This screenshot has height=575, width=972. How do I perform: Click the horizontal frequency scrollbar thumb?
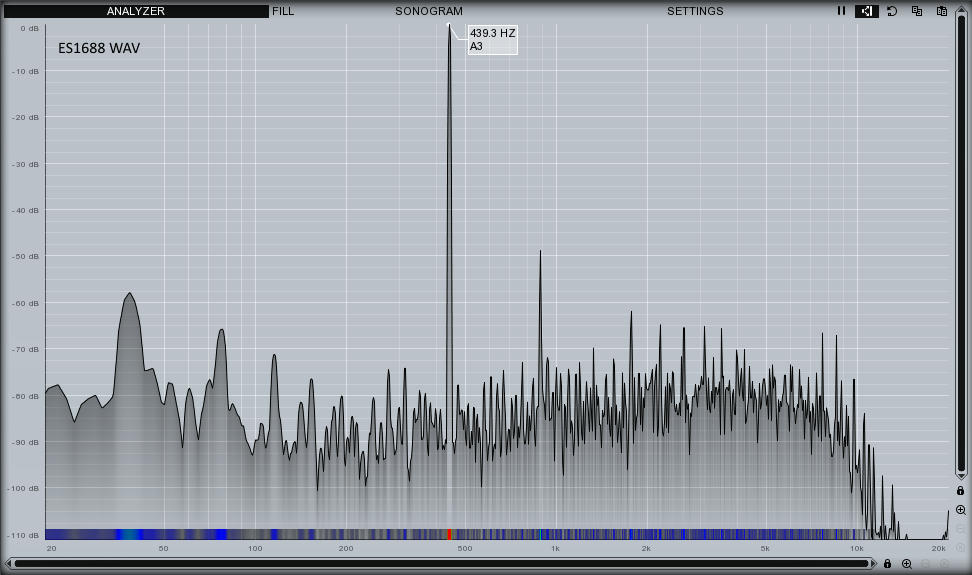441,563
